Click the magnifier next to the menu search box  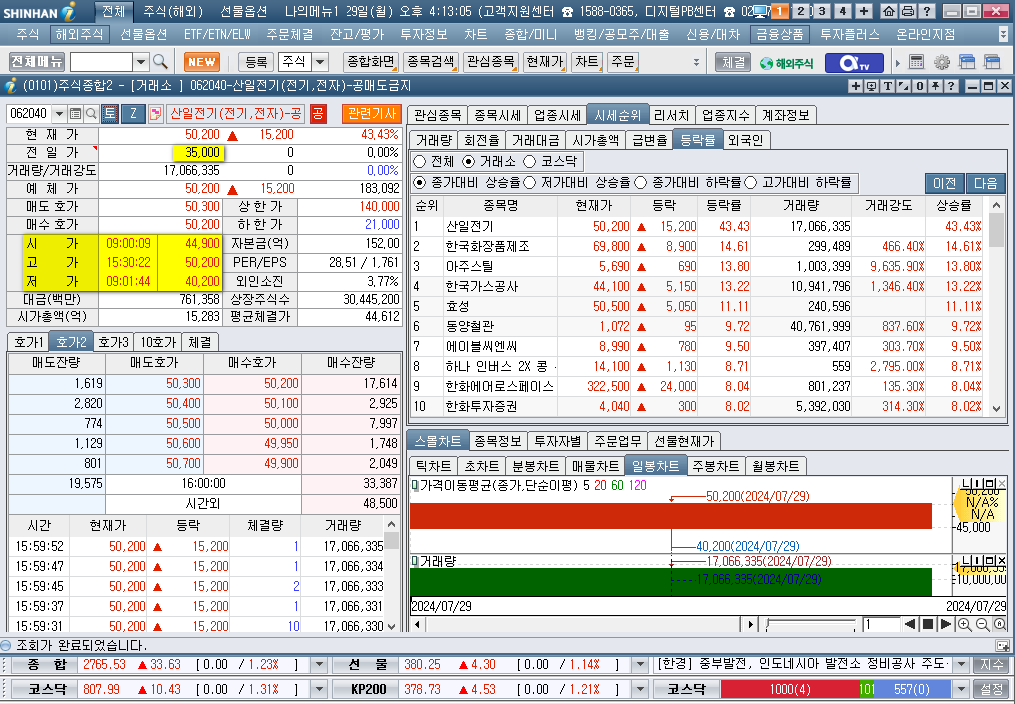[160, 62]
